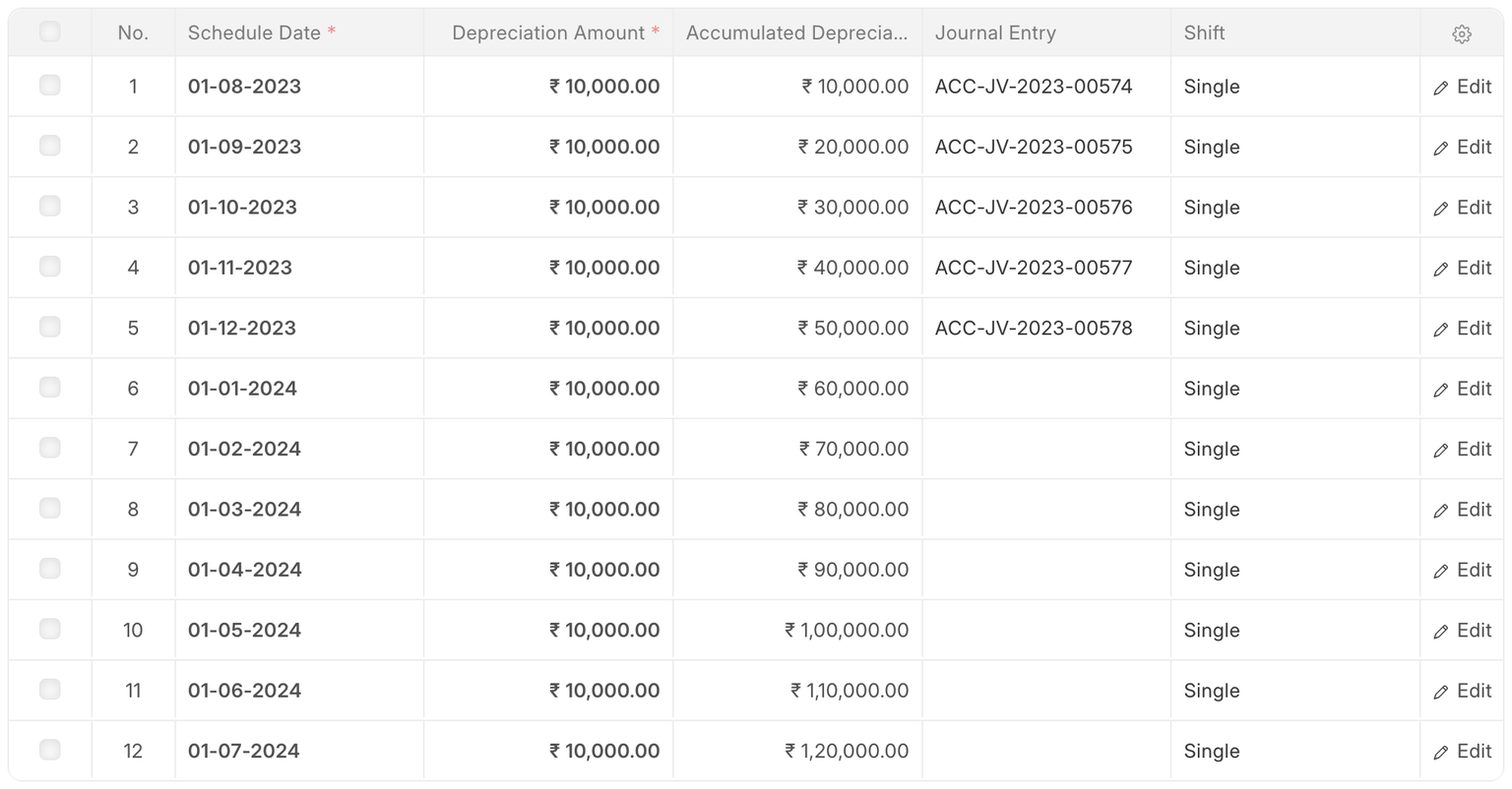This screenshot has height=789, width=1512.
Task: Check the box for row 2
Action: (x=50, y=146)
